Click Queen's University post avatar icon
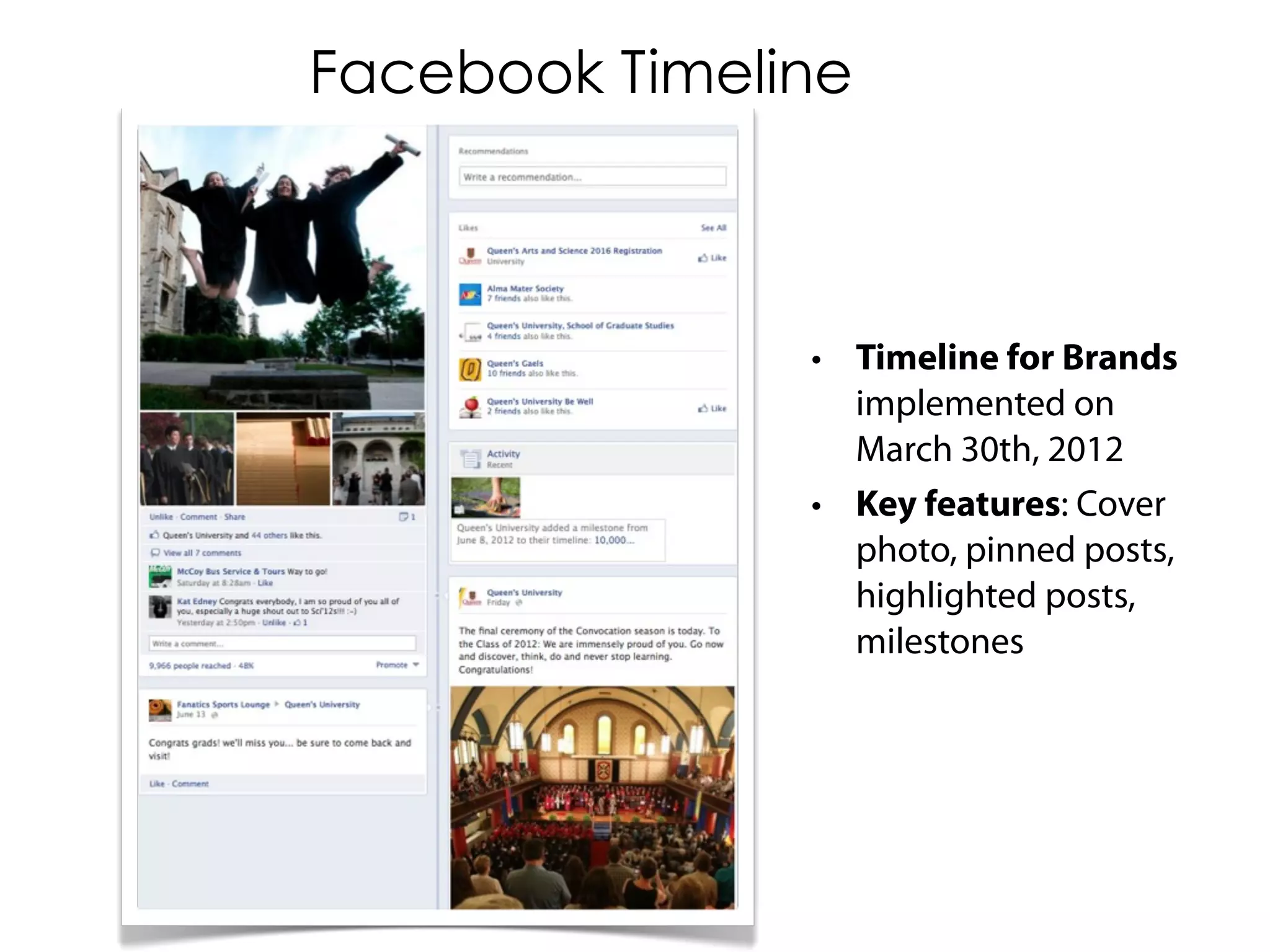 [470, 597]
